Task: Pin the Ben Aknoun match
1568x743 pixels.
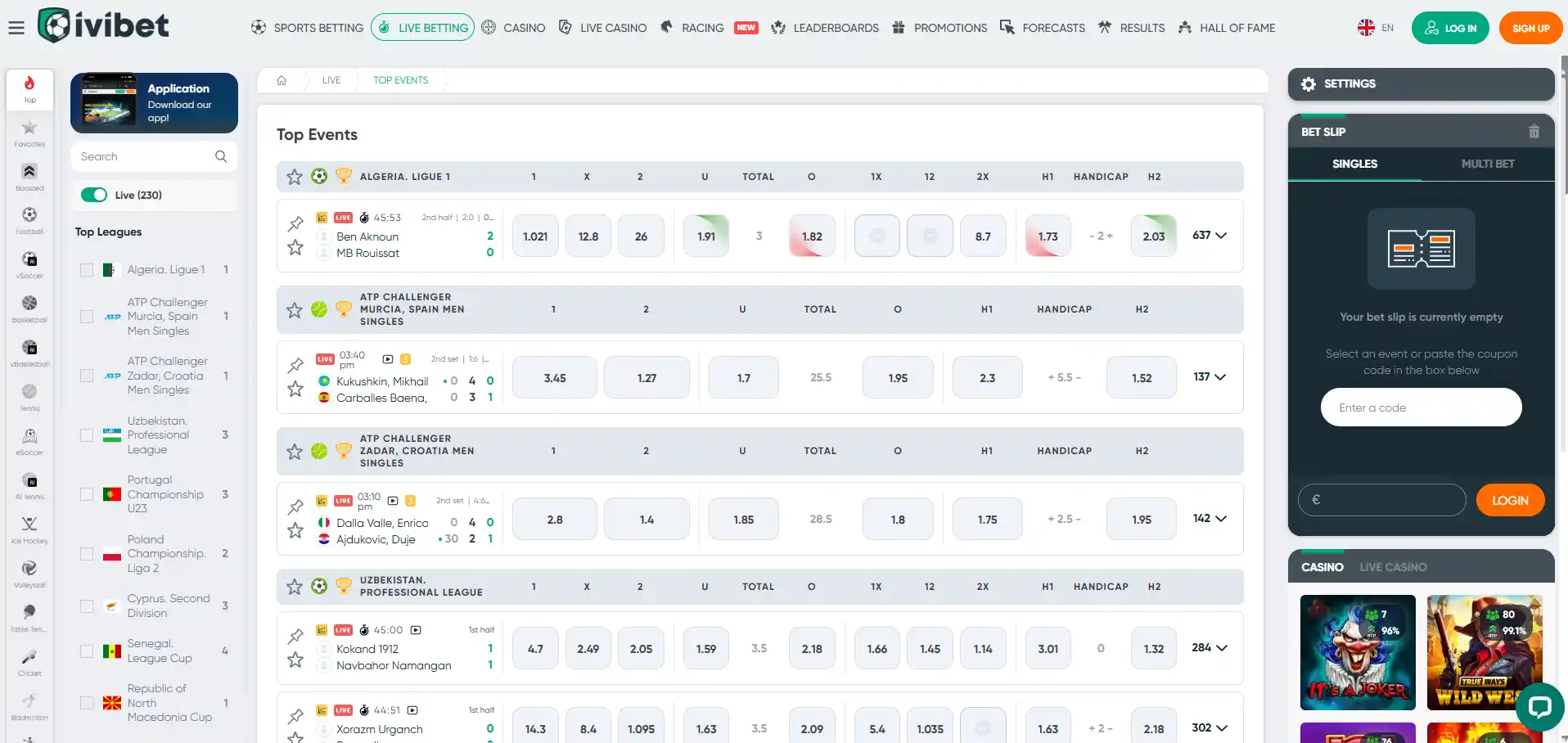Action: tap(295, 223)
